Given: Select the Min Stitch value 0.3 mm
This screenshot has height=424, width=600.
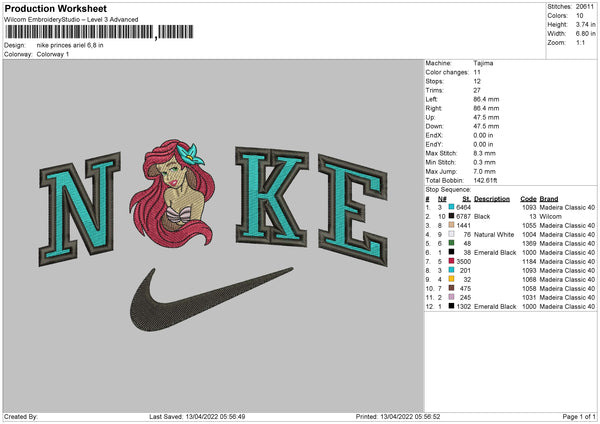Looking at the screenshot, I should point(484,162).
